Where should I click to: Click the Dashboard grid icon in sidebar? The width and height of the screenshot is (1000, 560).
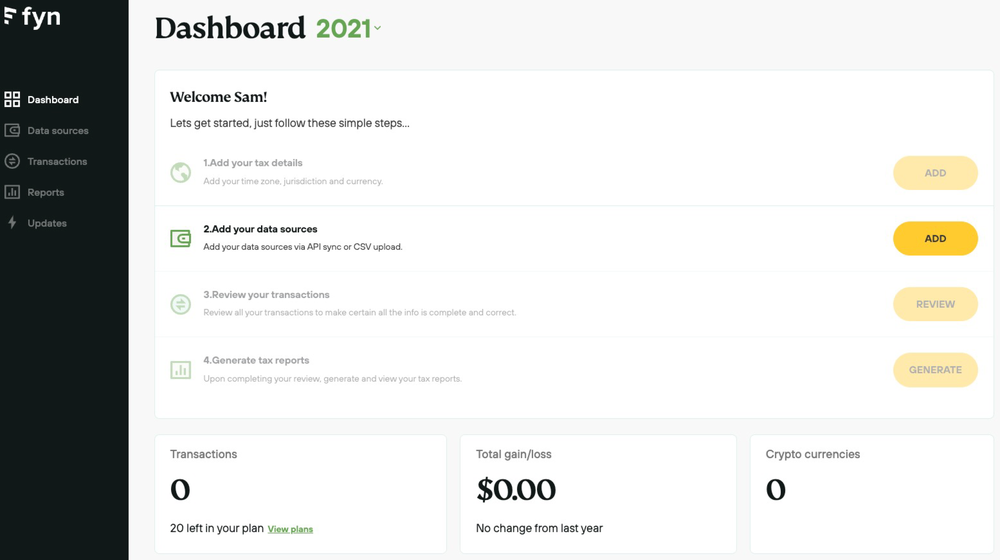12,100
